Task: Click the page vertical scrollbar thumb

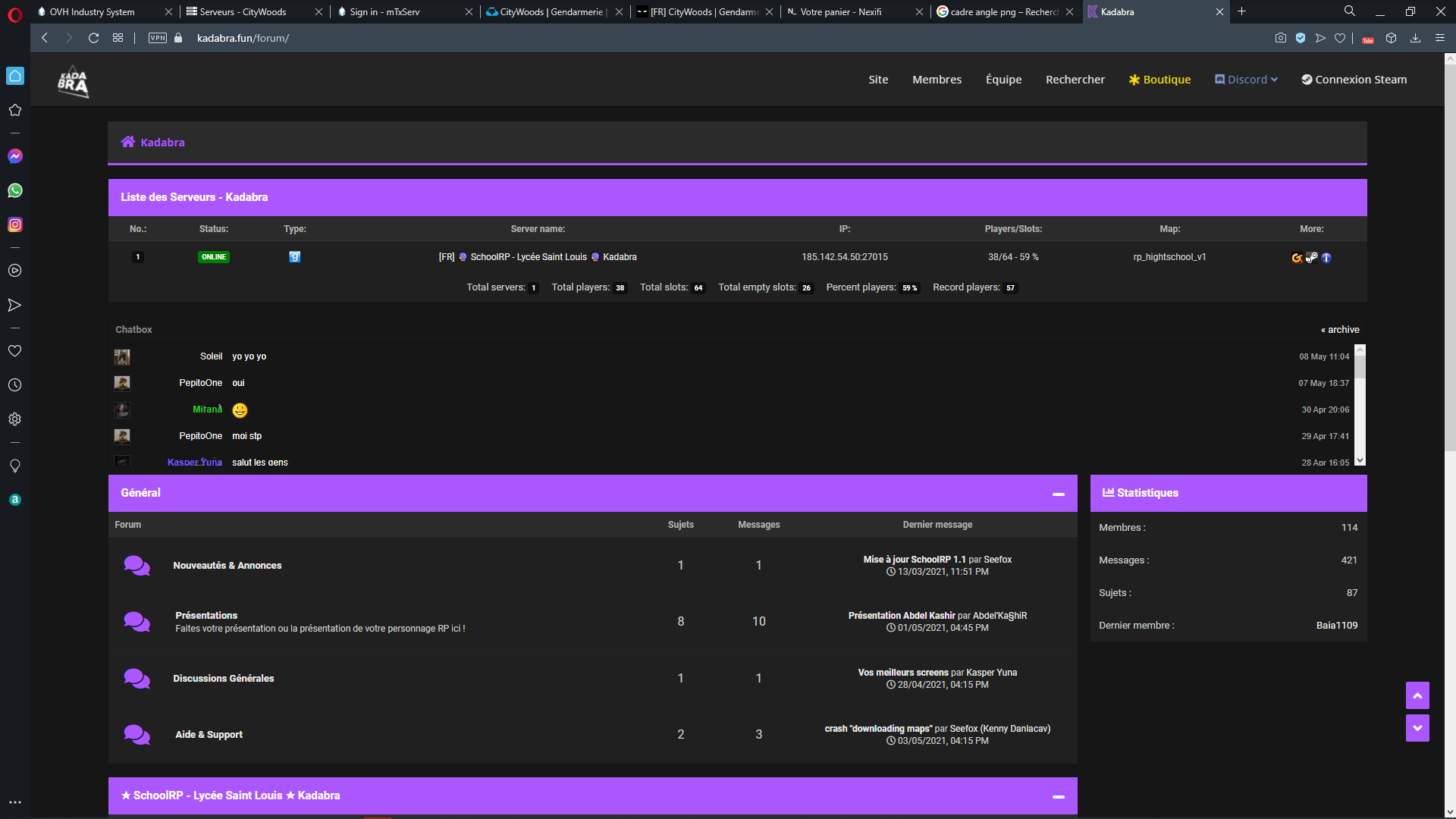Action: [1450, 258]
